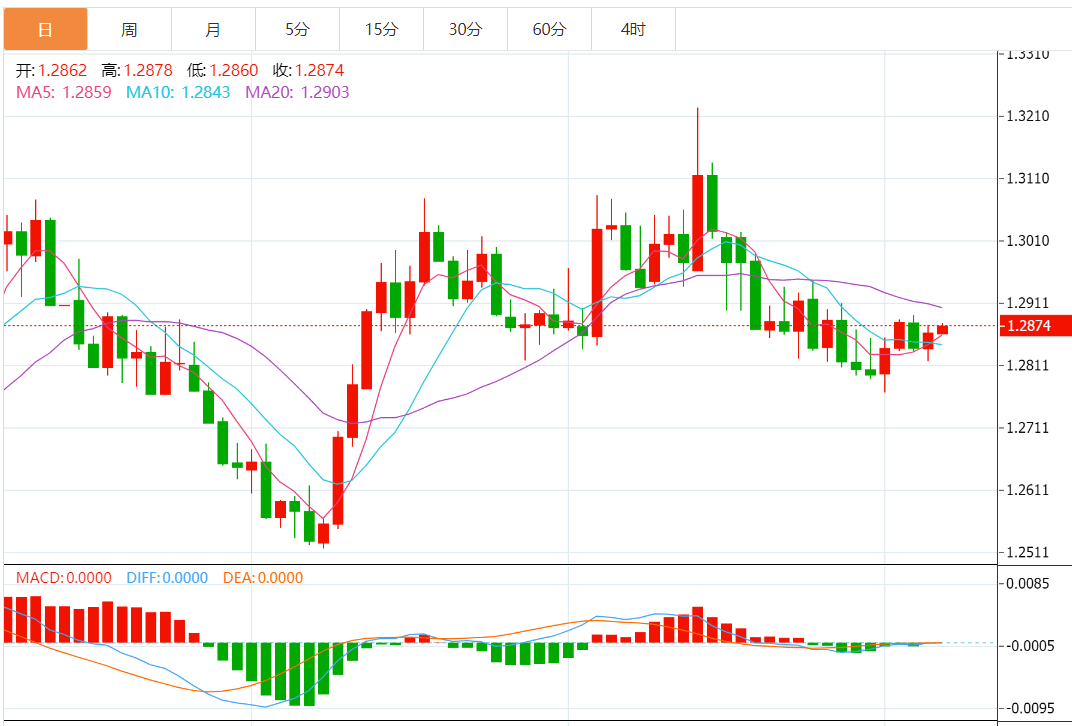Click the latest rightmost red candlestick
Image resolution: width=1072 pixels, height=726 pixels.
[942, 330]
